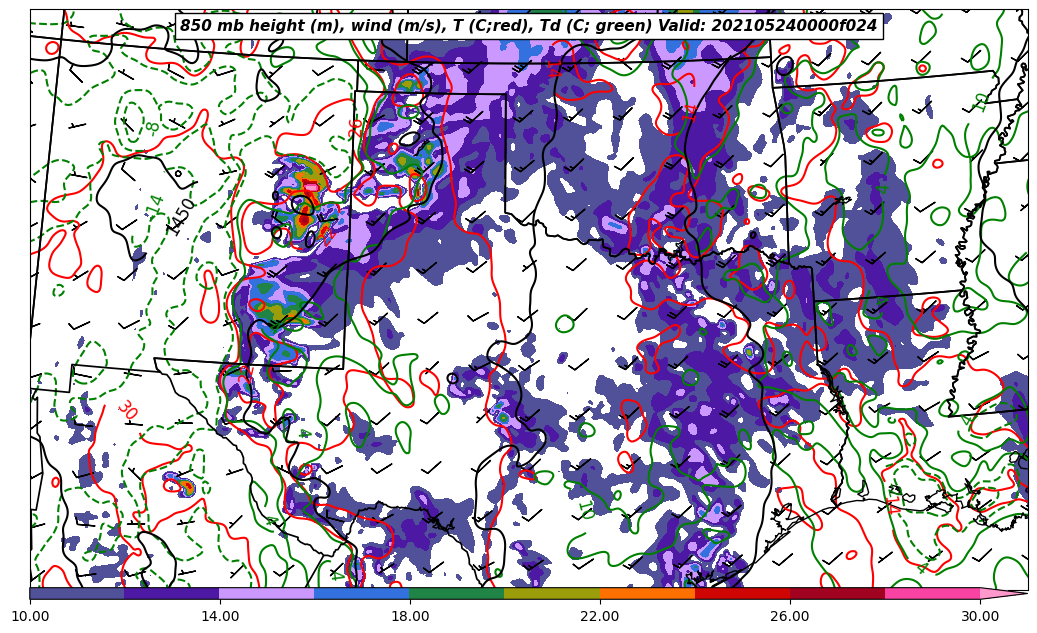Viewport: 1037px width, 633px height.
Task: Pick the blue colorbar segment
Action: click(x=361, y=593)
